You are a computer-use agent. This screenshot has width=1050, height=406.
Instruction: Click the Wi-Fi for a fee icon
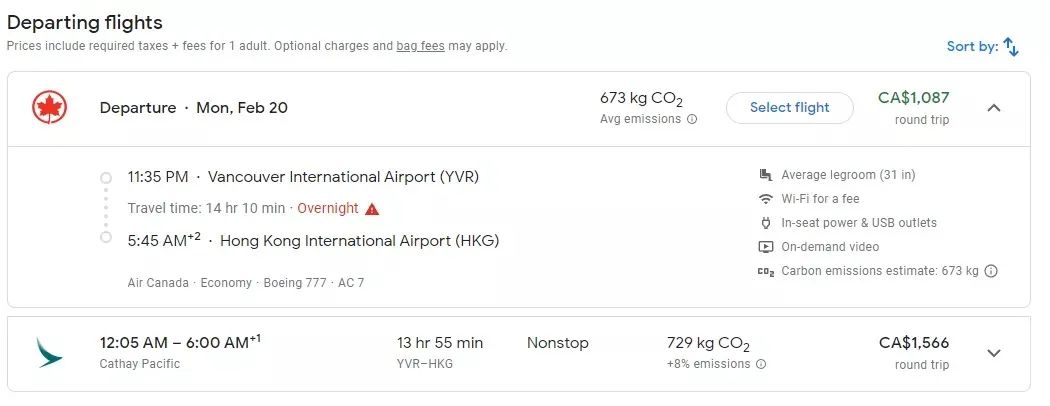pyautogui.click(x=765, y=199)
